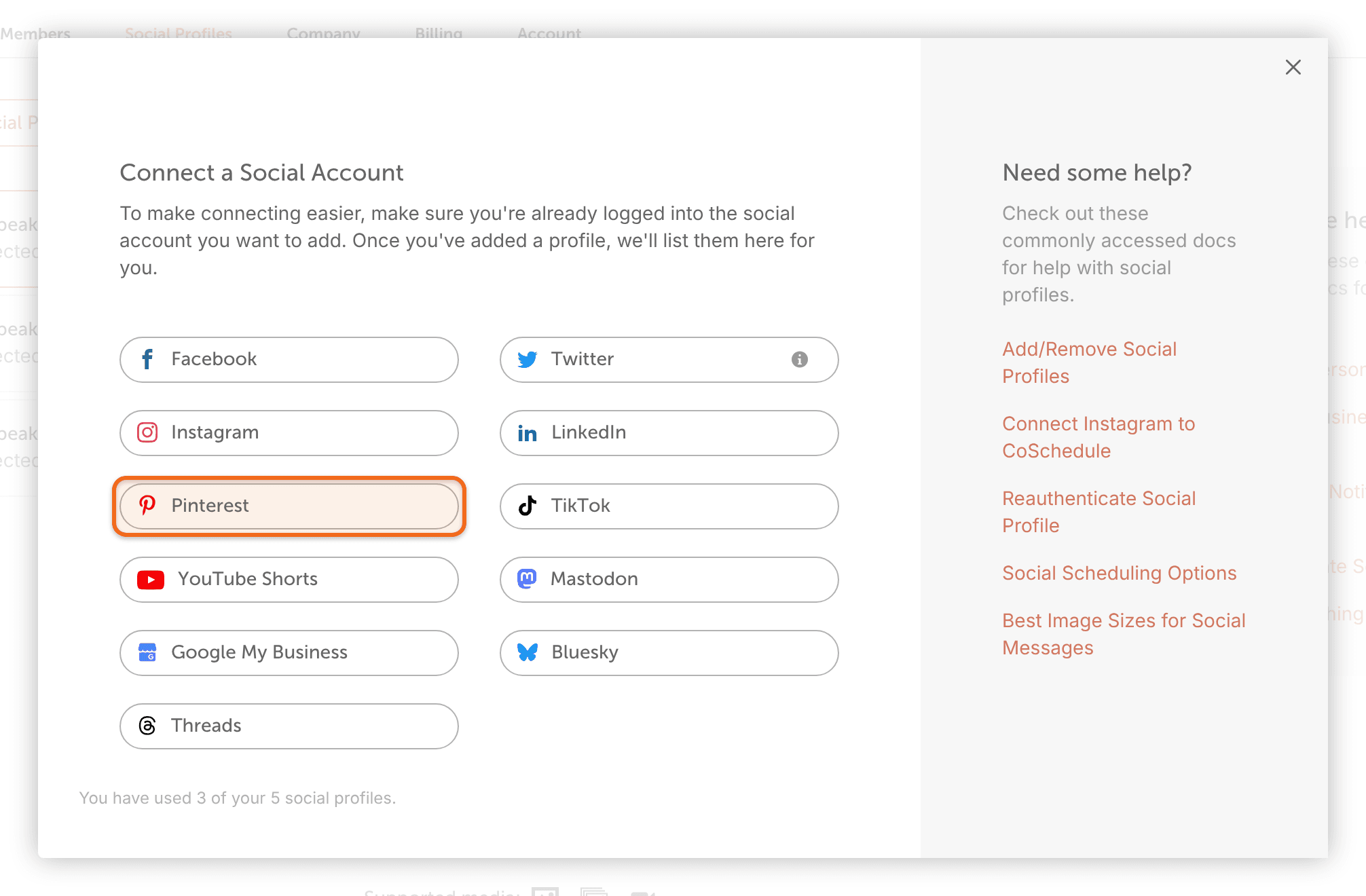The image size is (1366, 896).
Task: Connect a Bluesky account
Action: (x=669, y=653)
